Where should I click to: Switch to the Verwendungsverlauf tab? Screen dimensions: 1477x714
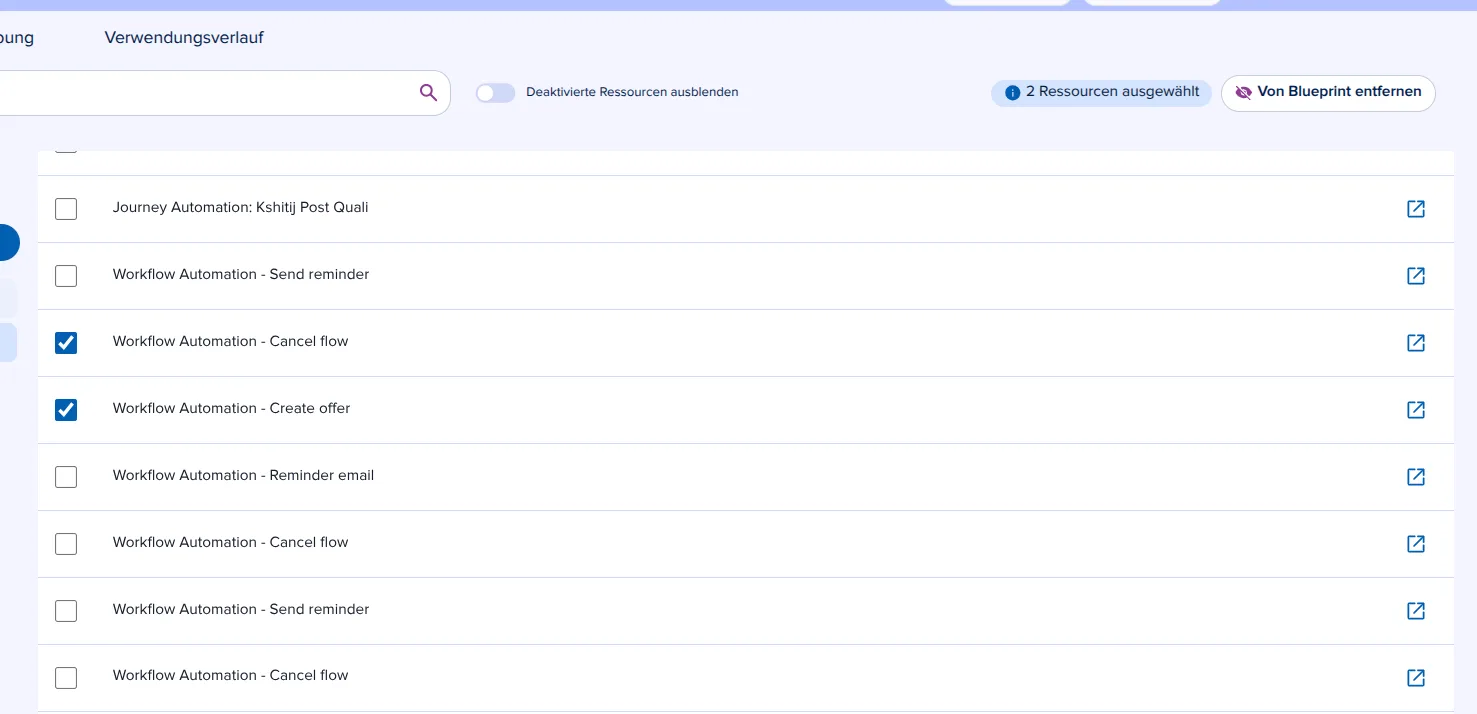tap(184, 38)
